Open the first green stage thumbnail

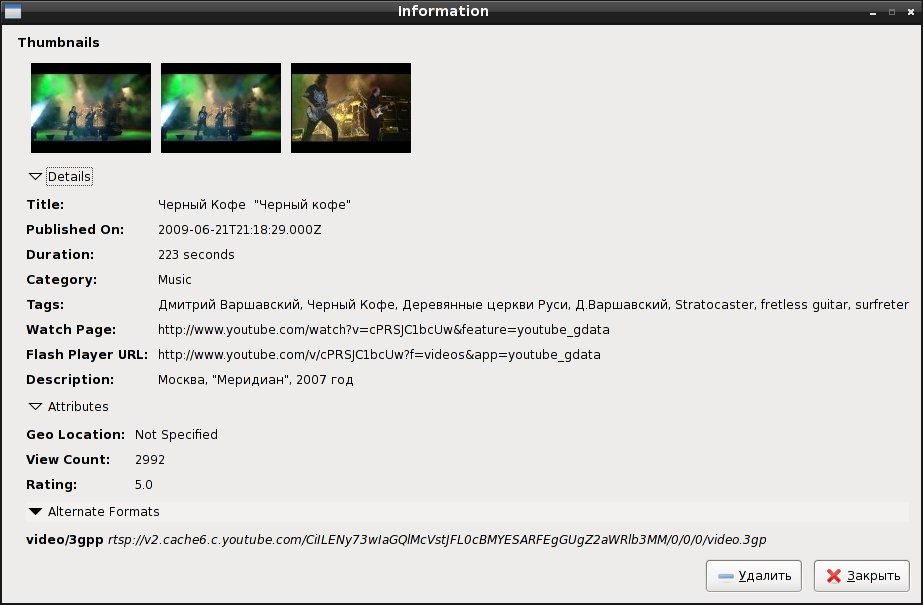coord(91,108)
